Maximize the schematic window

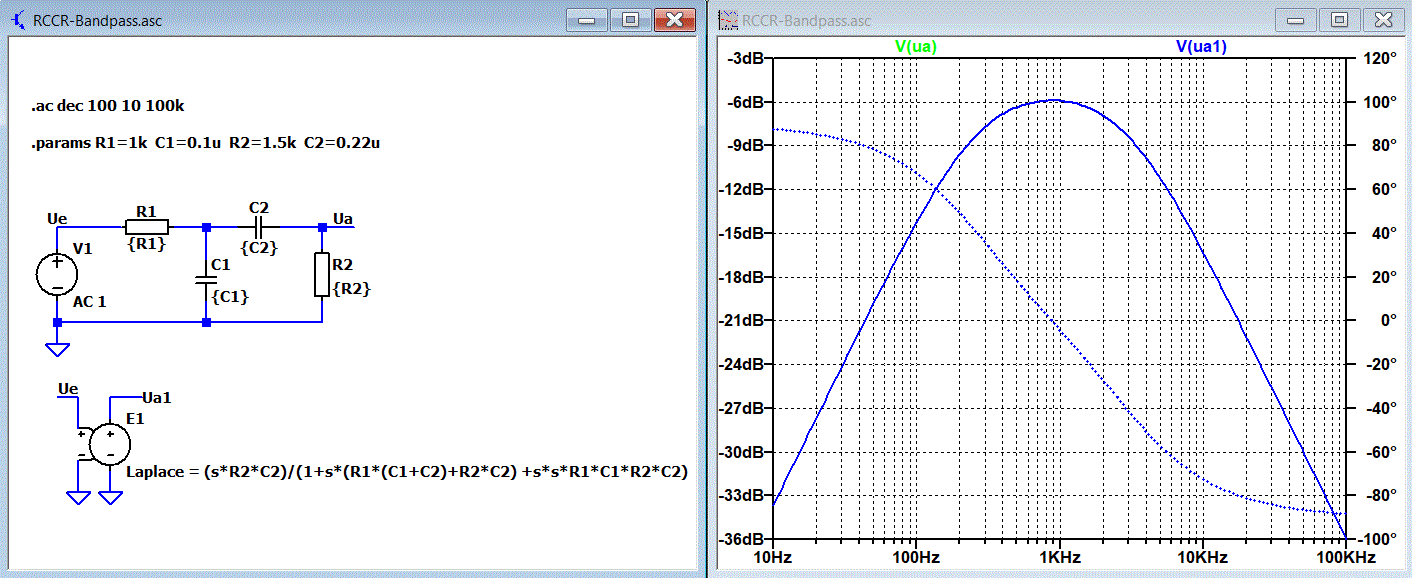click(630, 19)
